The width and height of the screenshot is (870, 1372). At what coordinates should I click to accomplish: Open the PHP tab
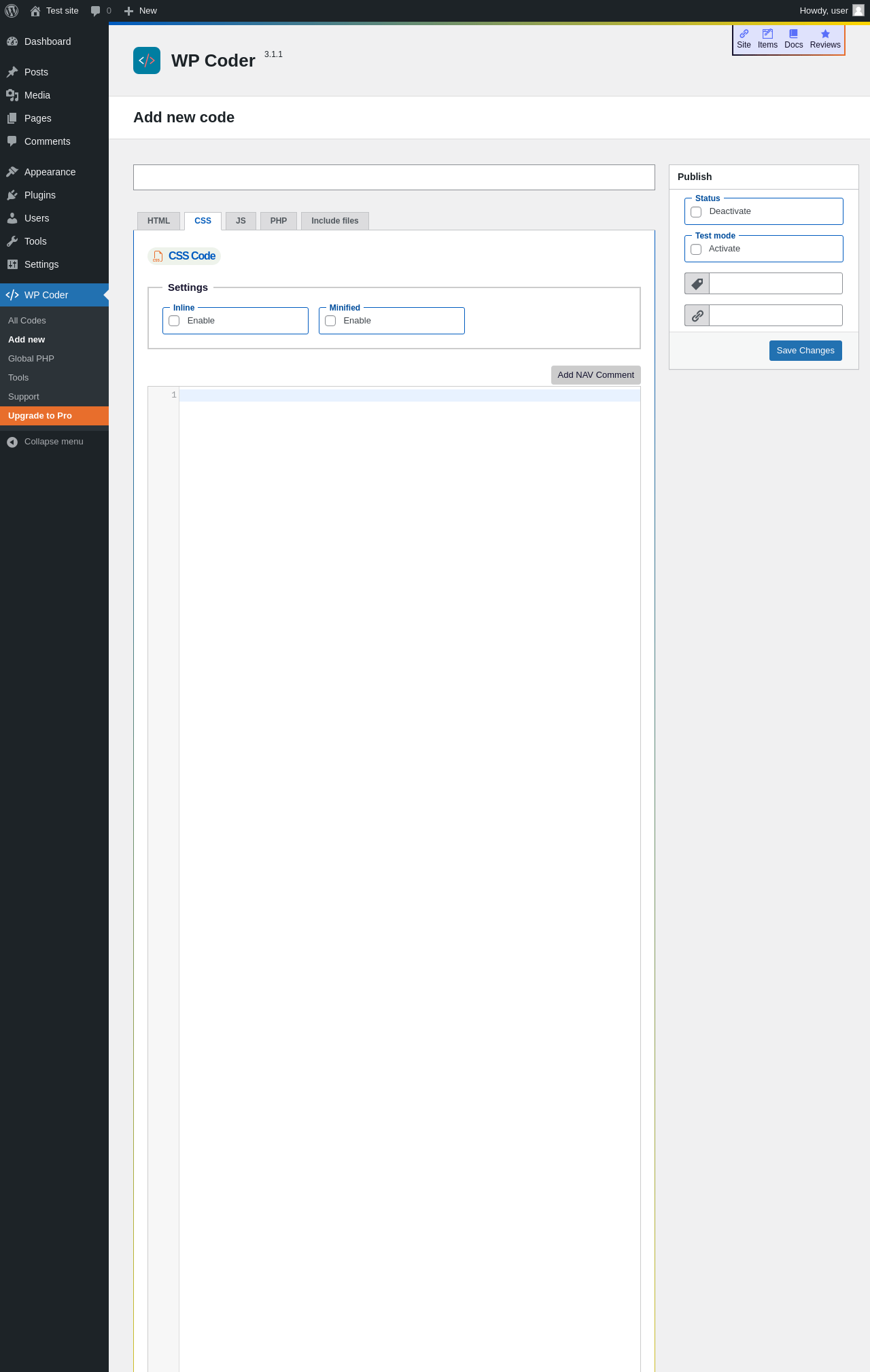click(279, 221)
